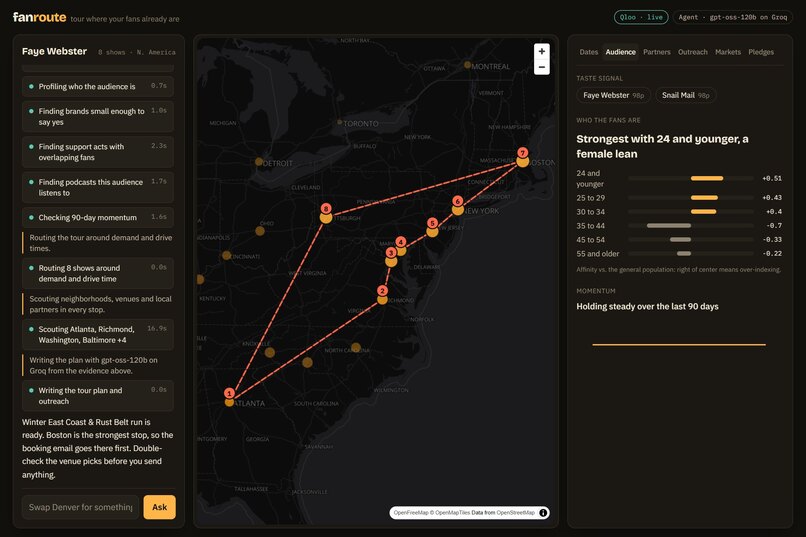Click the Snail Mail taste signal chip
The height and width of the screenshot is (537, 806).
pyautogui.click(x=685, y=95)
